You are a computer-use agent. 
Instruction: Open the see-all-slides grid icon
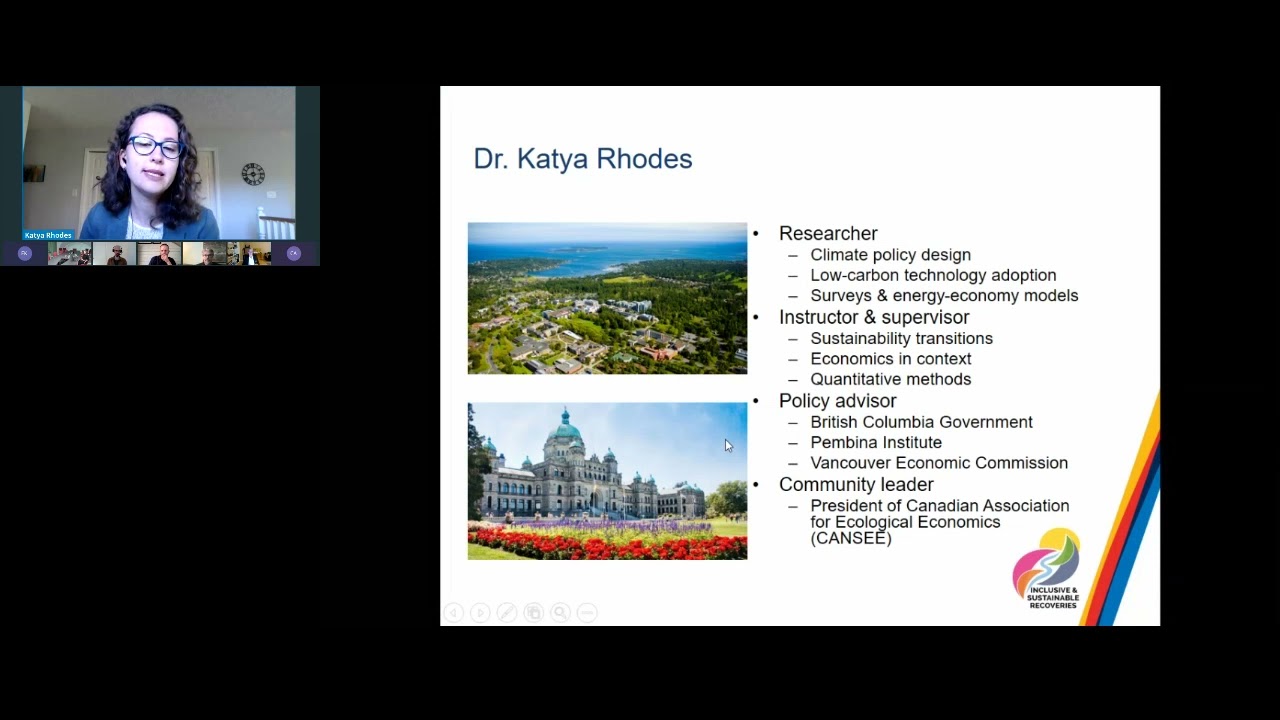point(534,612)
